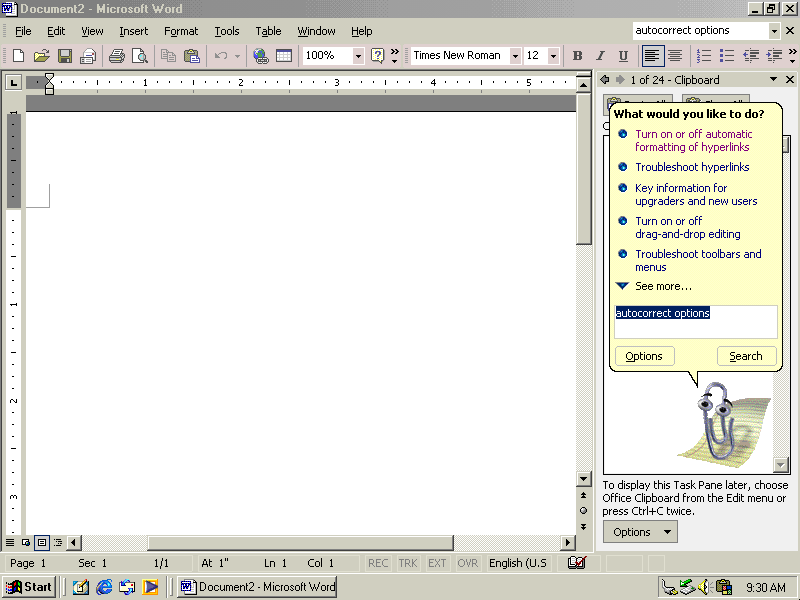Open the Times New Roman font dropdown
The height and width of the screenshot is (600, 800).
click(515, 56)
